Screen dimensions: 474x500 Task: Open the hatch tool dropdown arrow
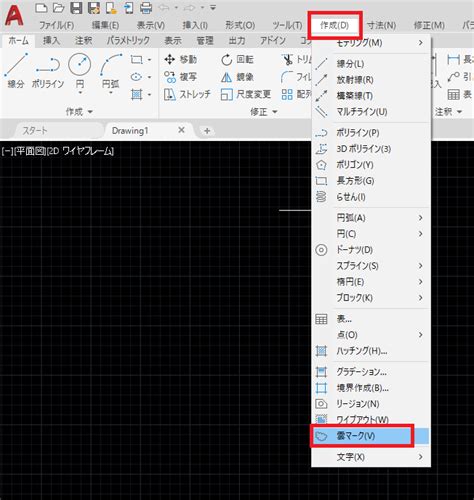pos(149,95)
